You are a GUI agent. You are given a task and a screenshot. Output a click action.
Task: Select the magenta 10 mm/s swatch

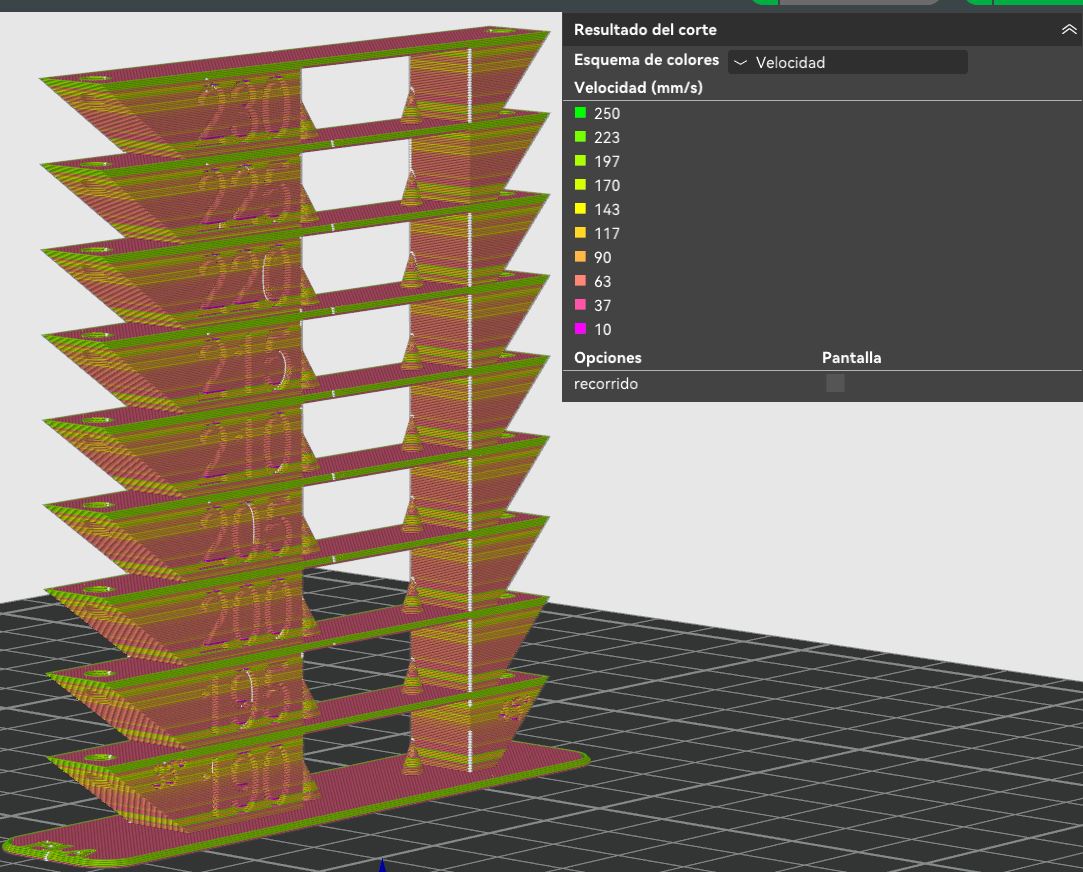(581, 329)
